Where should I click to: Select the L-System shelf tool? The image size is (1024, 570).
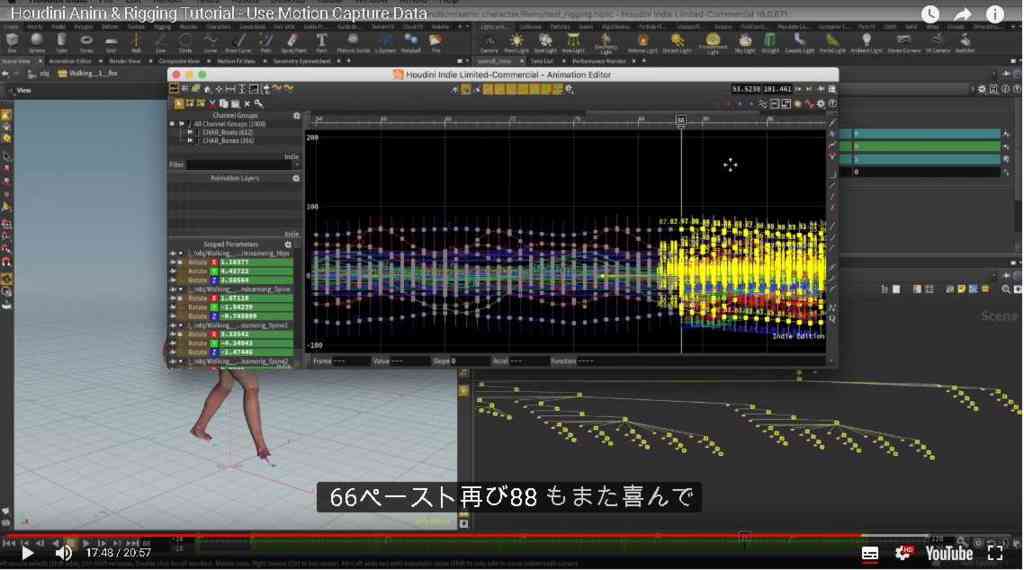tap(385, 42)
